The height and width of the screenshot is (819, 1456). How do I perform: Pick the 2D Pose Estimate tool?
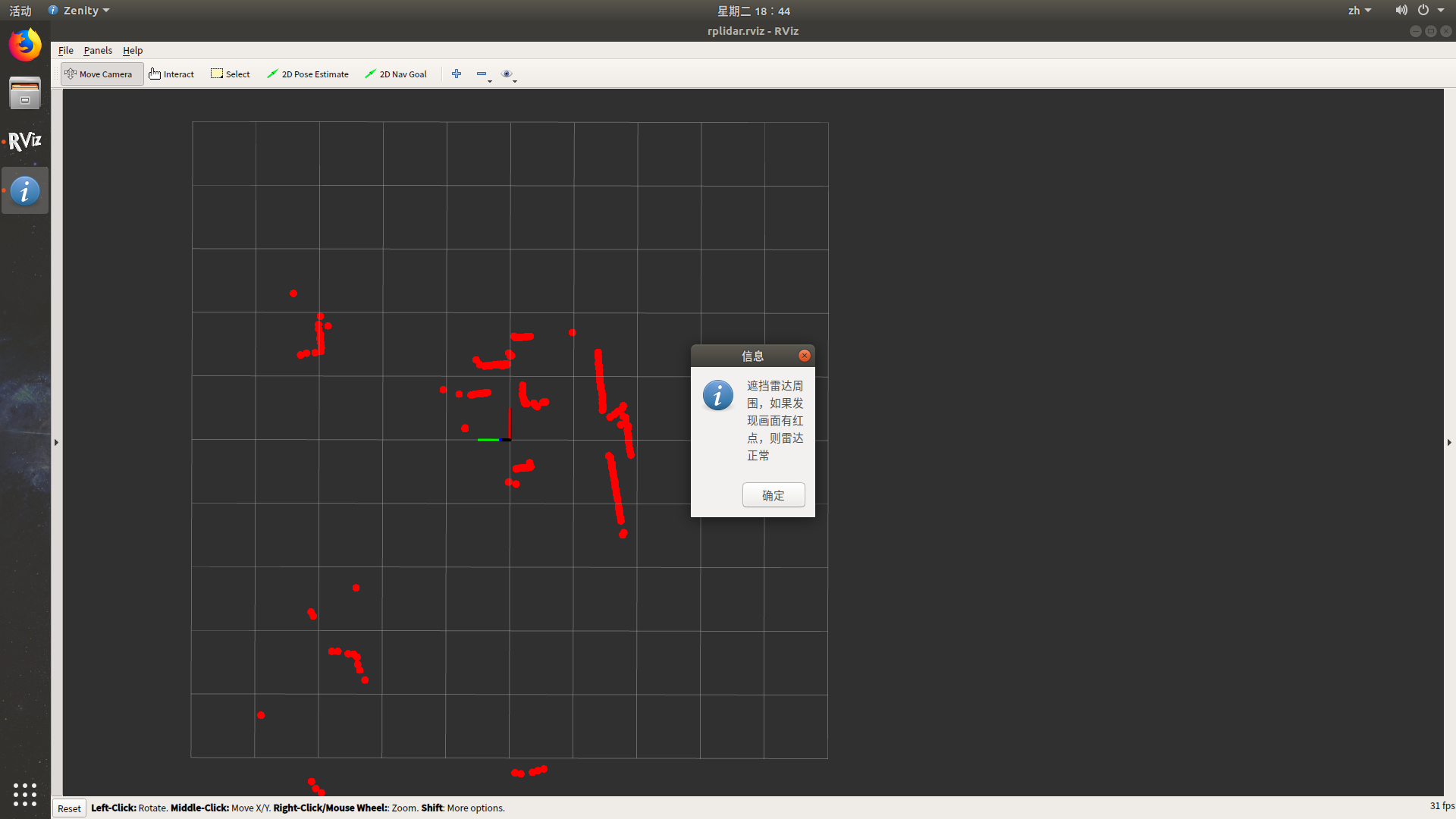308,74
